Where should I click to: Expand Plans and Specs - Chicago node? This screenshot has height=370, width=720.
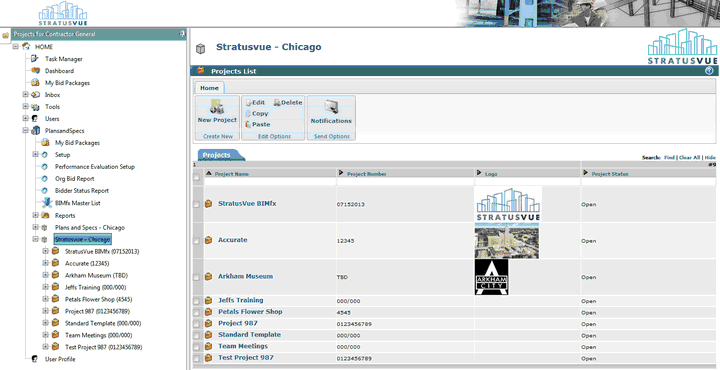coord(35,227)
